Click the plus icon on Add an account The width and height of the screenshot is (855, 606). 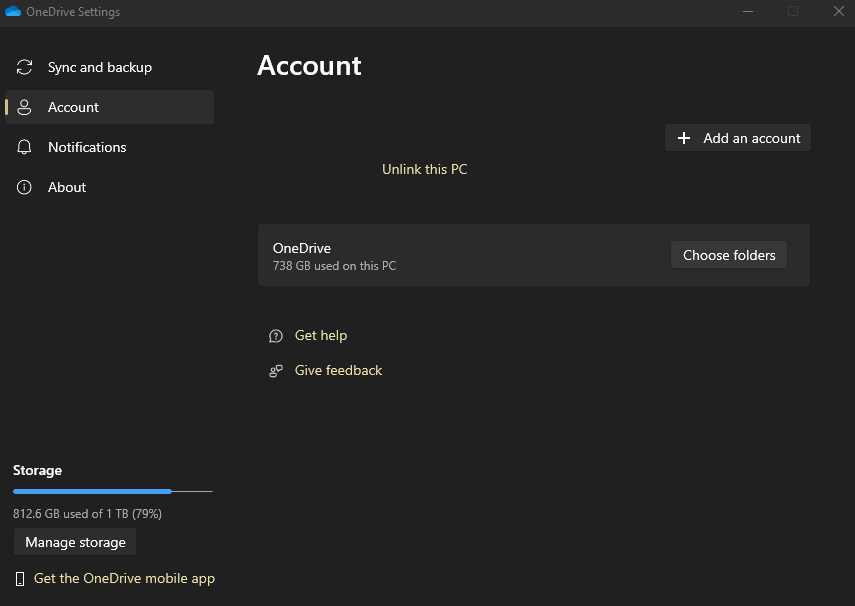tap(684, 138)
